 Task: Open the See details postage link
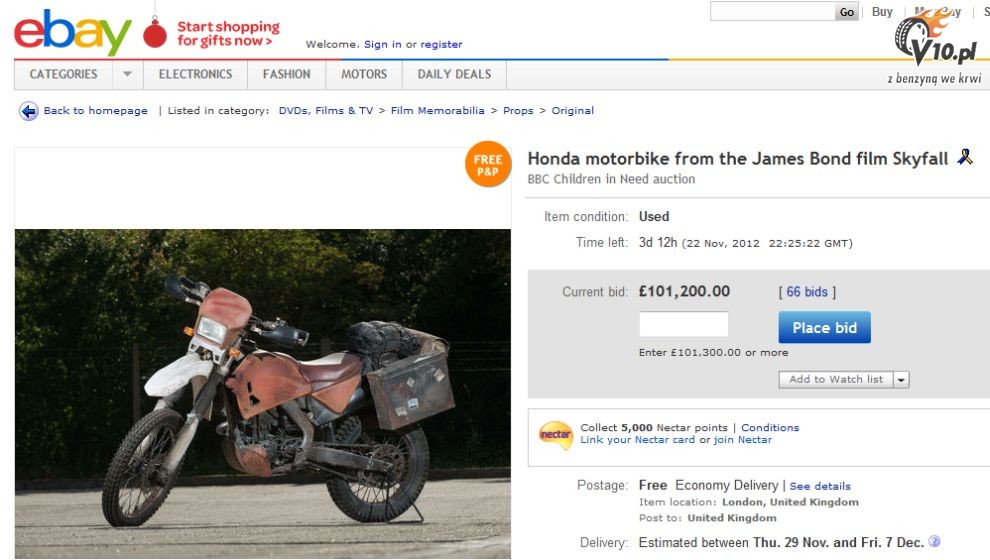pyautogui.click(x=820, y=486)
